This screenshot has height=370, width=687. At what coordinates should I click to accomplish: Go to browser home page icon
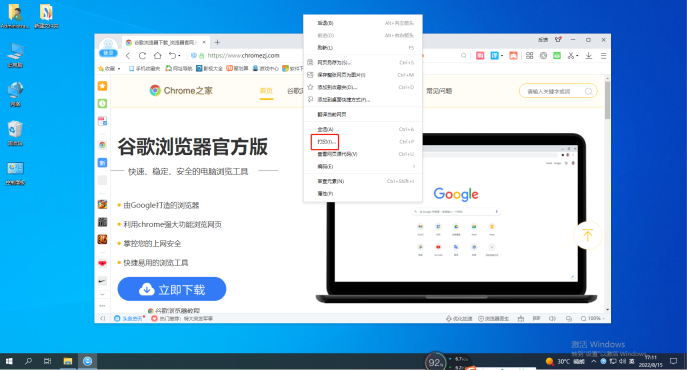click(x=158, y=56)
